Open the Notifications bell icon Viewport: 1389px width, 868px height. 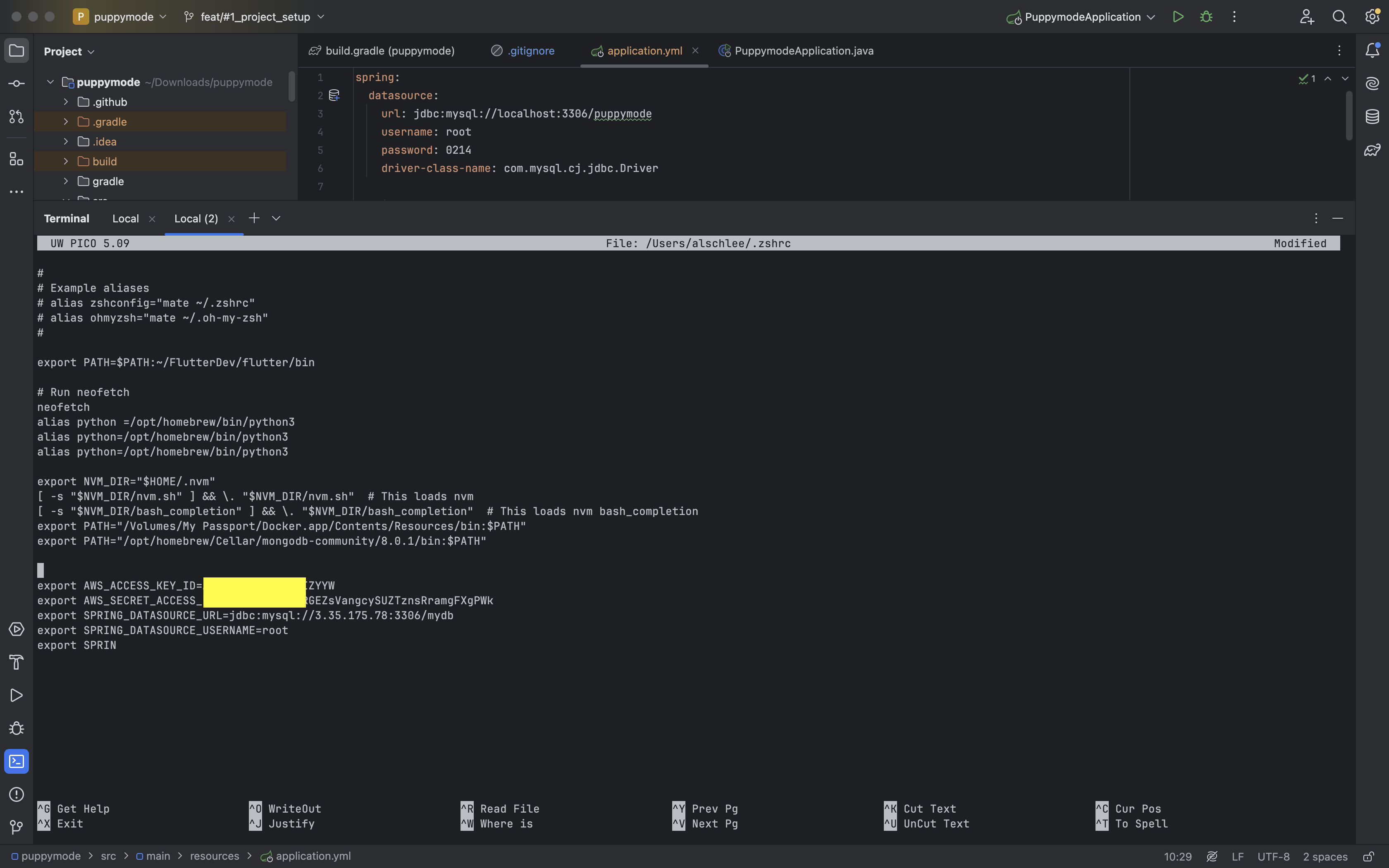(1372, 50)
